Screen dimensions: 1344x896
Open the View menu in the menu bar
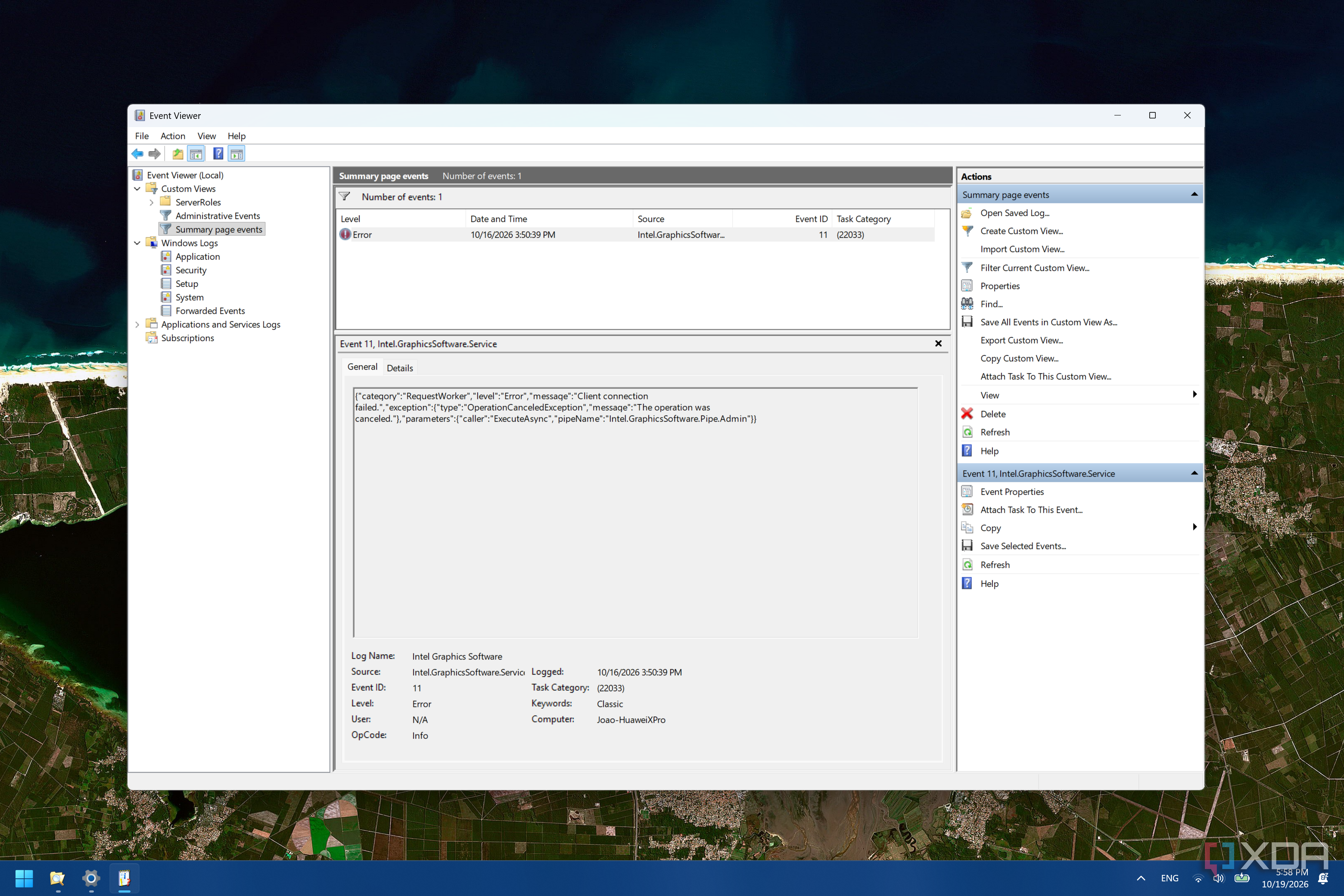[x=206, y=136]
